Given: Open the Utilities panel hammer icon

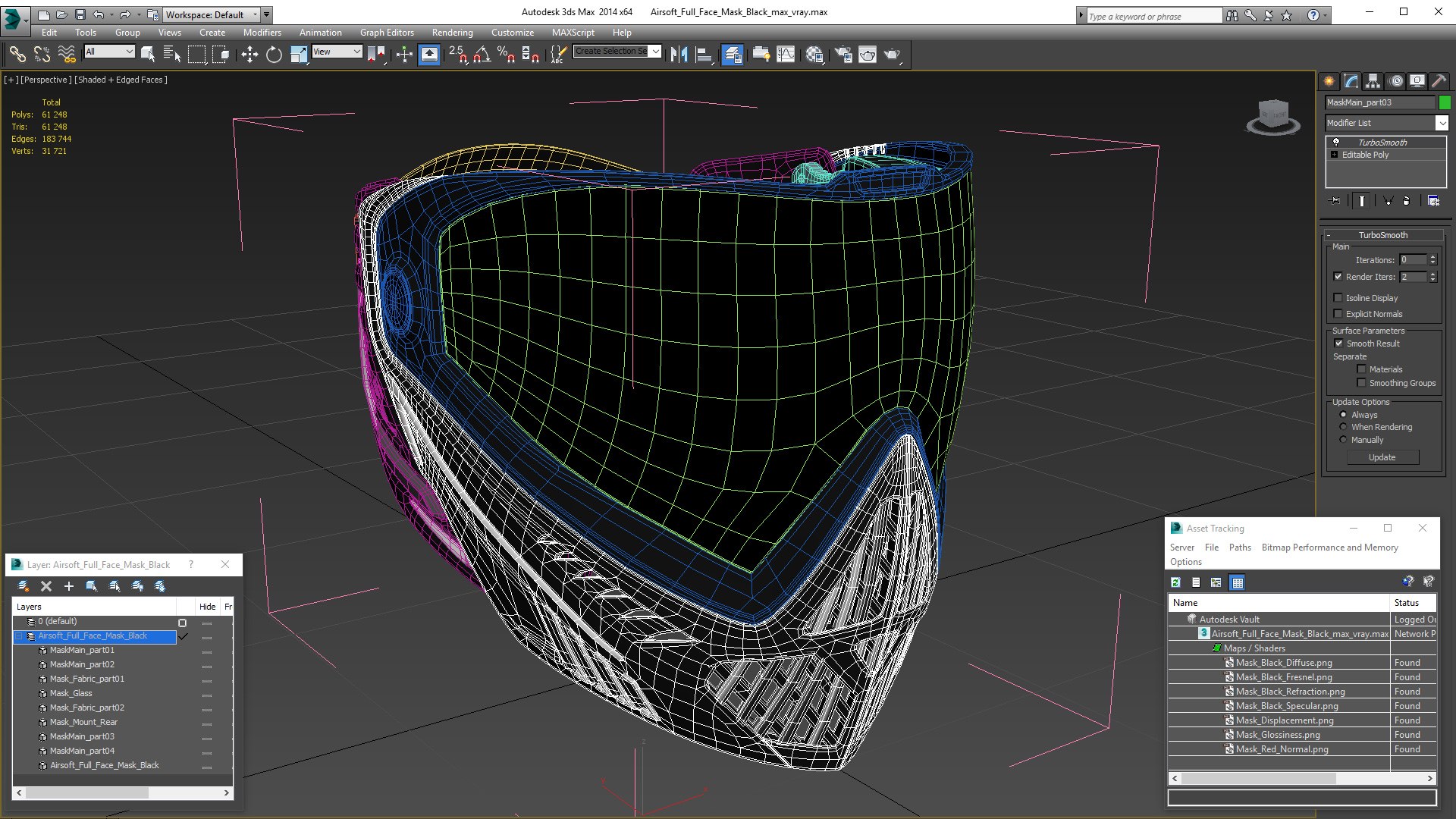Looking at the screenshot, I should coord(1439,81).
